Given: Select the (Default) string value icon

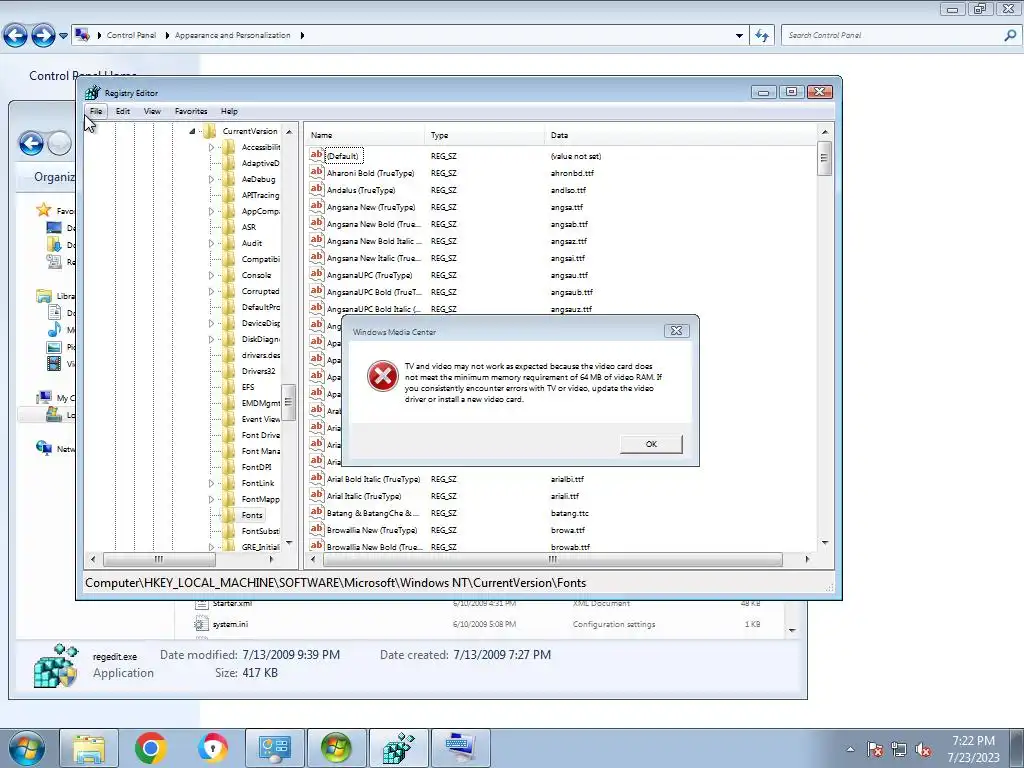Looking at the screenshot, I should coord(317,155).
